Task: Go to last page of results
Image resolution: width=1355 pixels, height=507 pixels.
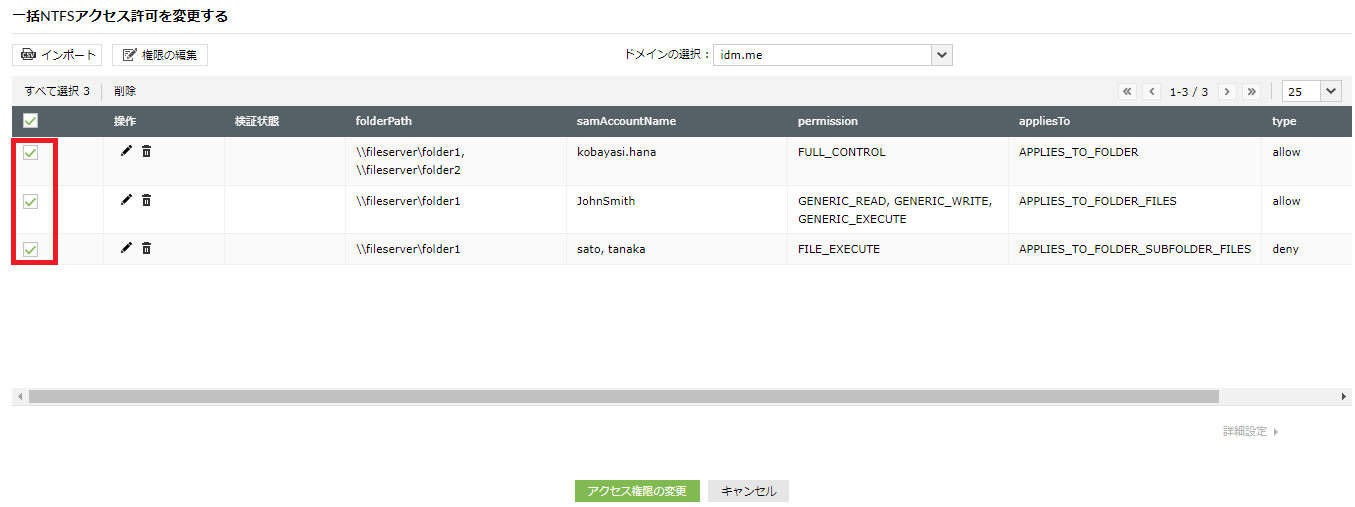Action: 1251,91
